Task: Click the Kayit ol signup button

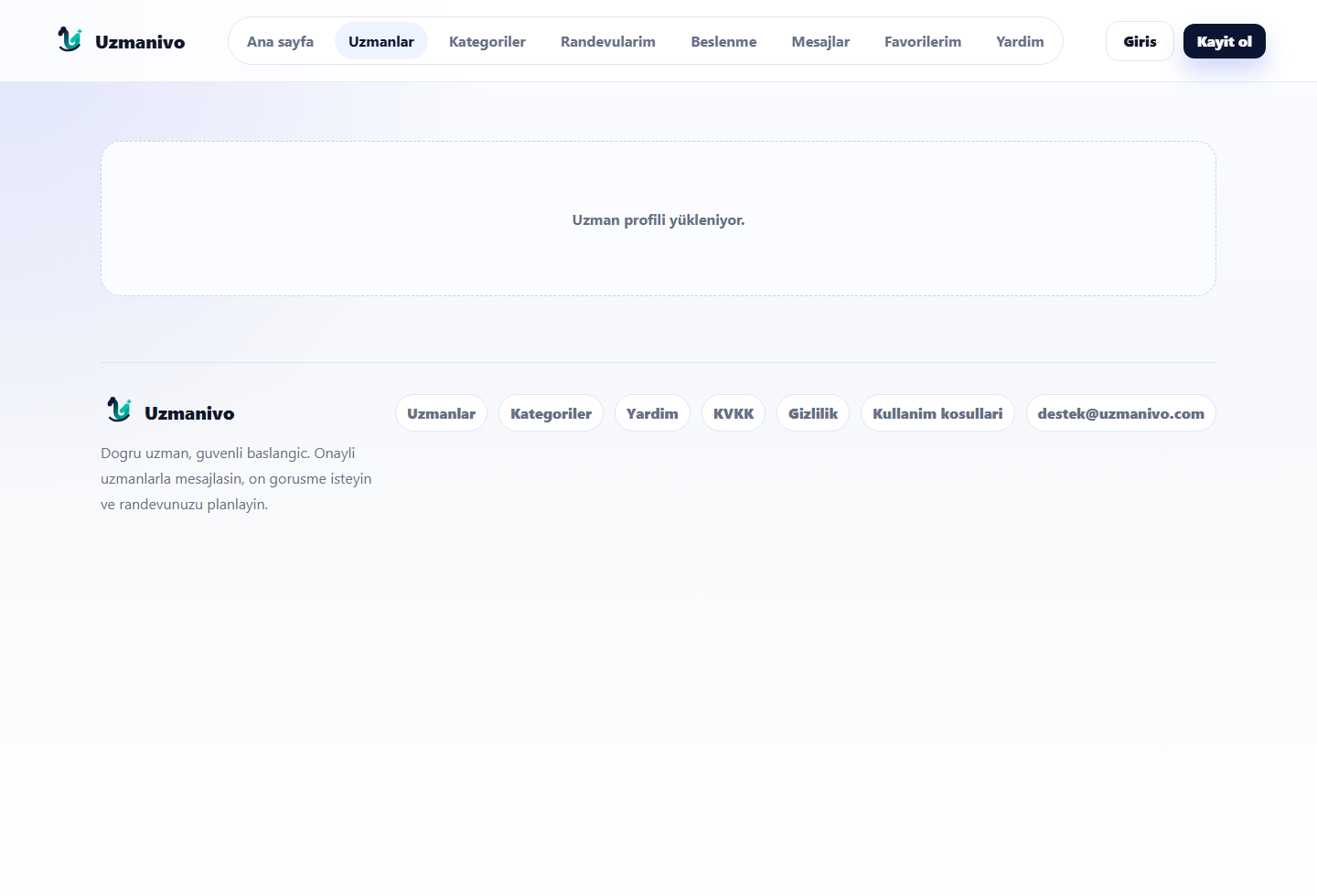Action: (1224, 41)
